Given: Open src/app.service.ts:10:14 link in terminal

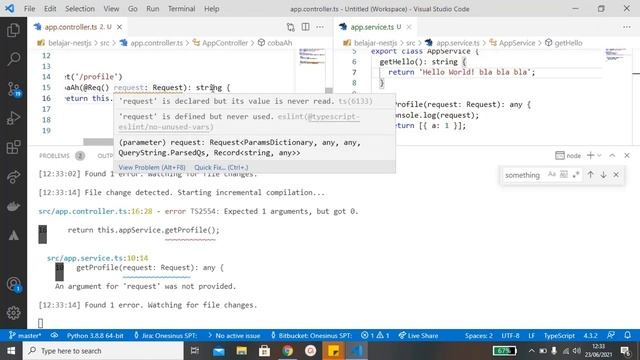Looking at the screenshot, I should [x=98, y=258].
